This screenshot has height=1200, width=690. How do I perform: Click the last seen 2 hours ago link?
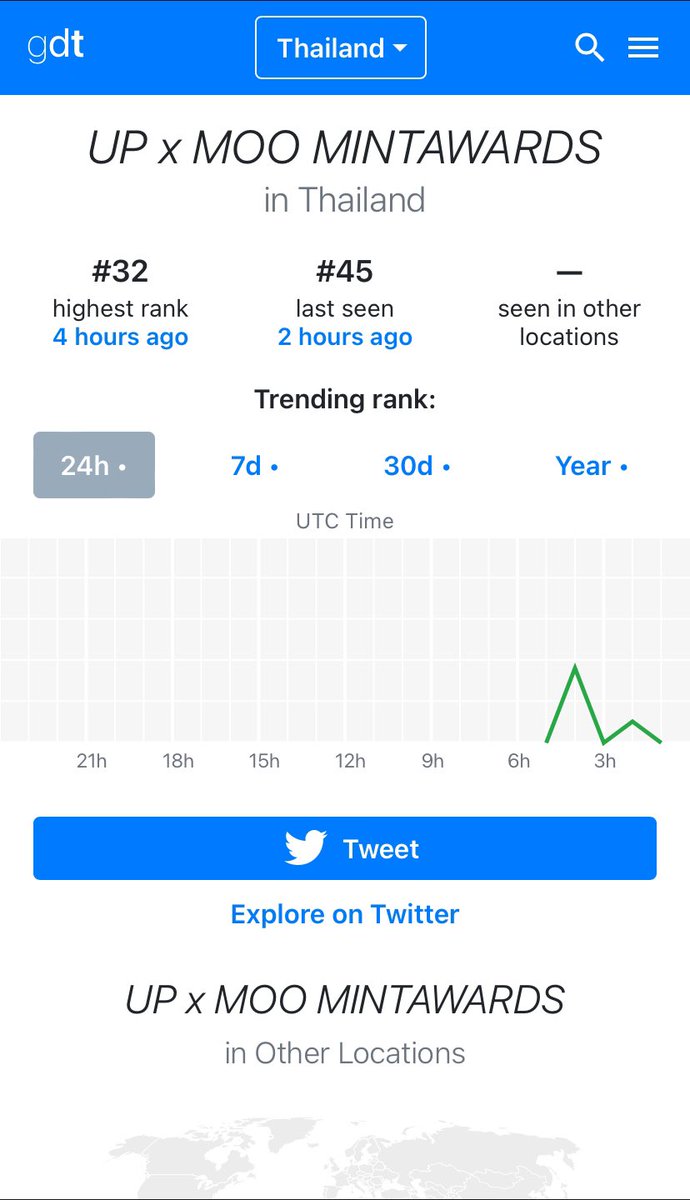pos(345,337)
